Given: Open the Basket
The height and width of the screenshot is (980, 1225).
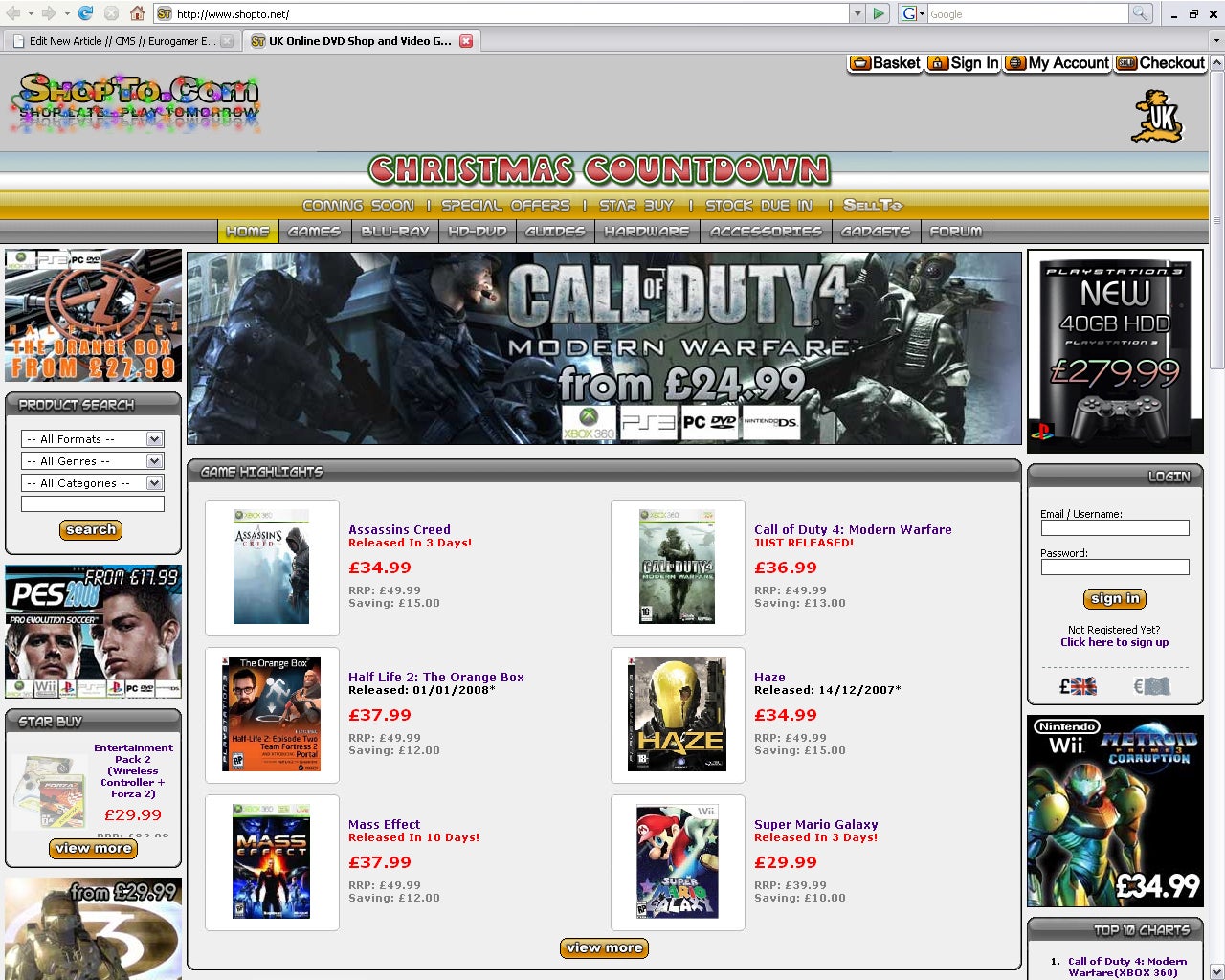Looking at the screenshot, I should pos(885,63).
